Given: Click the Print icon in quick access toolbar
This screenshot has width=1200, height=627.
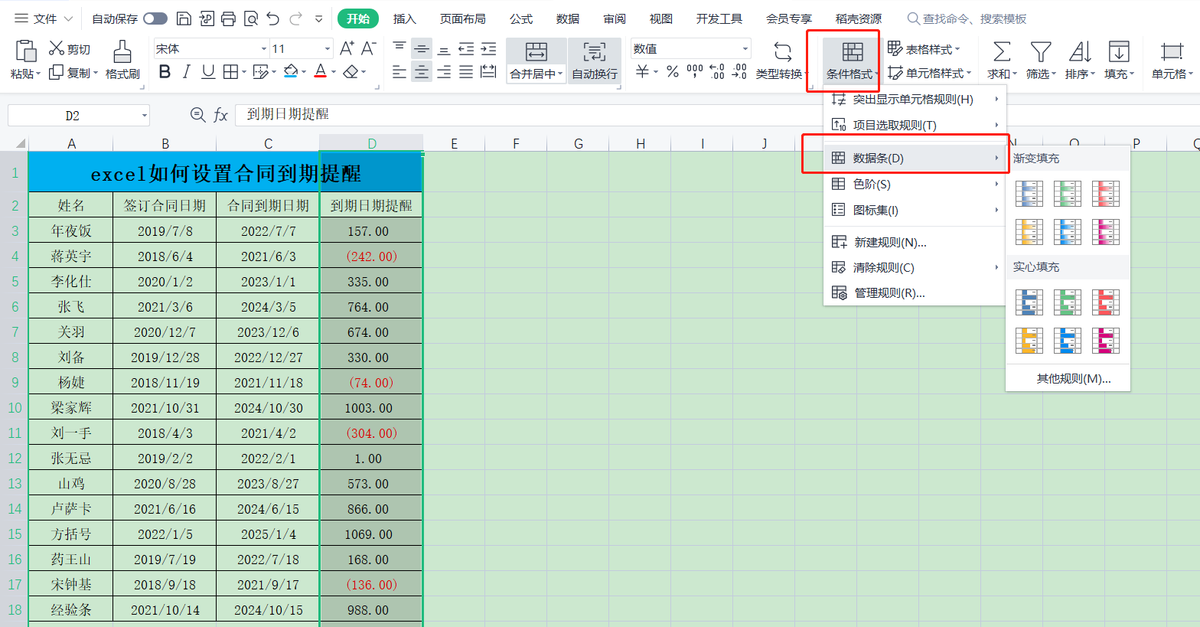Looking at the screenshot, I should [x=228, y=19].
